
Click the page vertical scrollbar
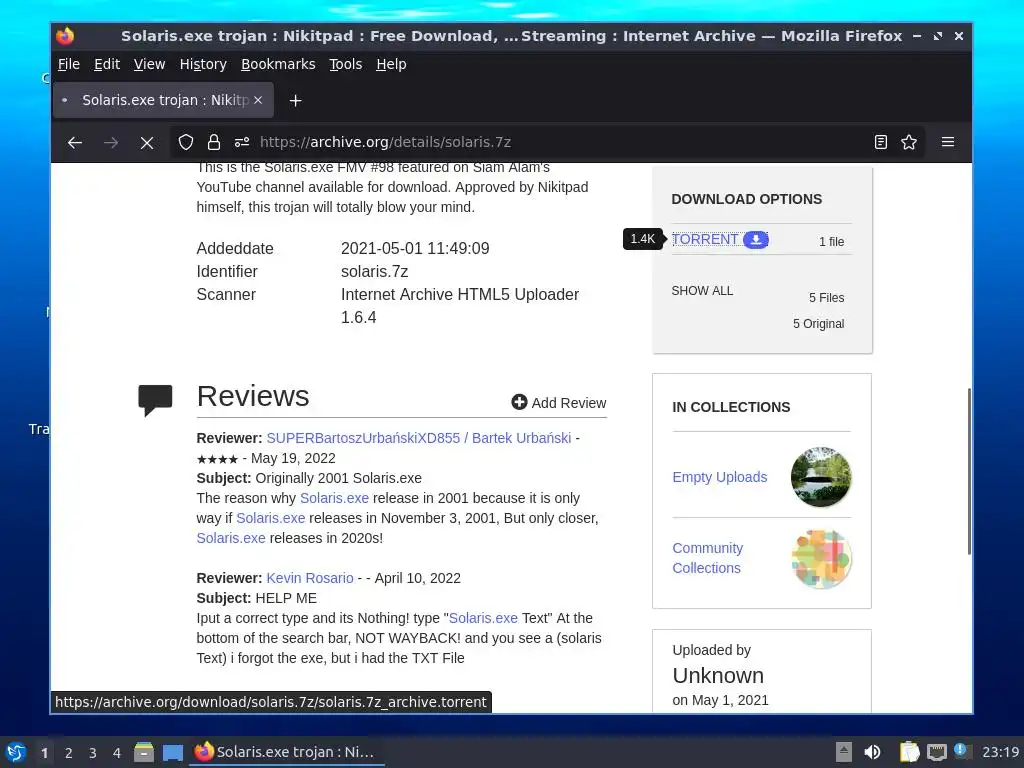tap(968, 471)
